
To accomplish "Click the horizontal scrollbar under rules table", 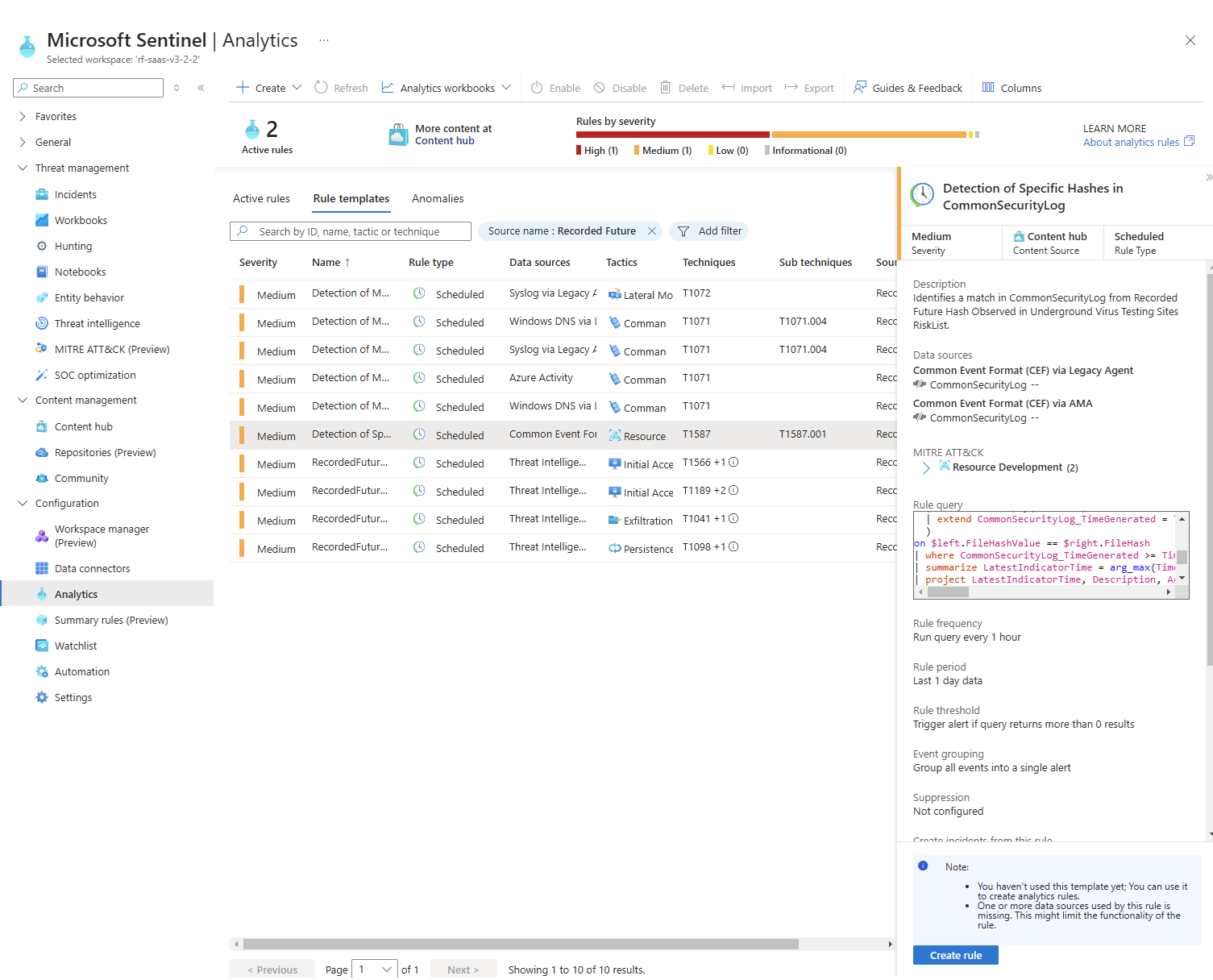I will [x=521, y=944].
